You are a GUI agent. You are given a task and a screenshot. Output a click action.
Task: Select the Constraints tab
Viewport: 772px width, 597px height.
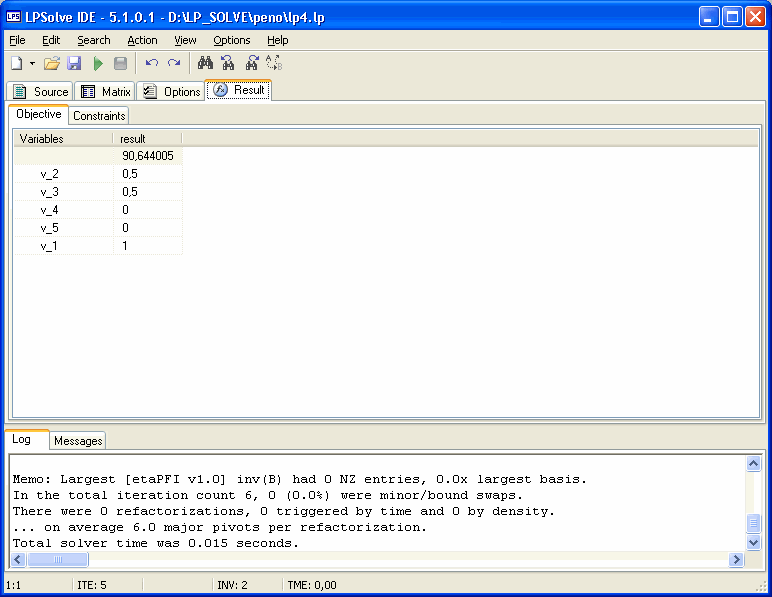pos(99,116)
